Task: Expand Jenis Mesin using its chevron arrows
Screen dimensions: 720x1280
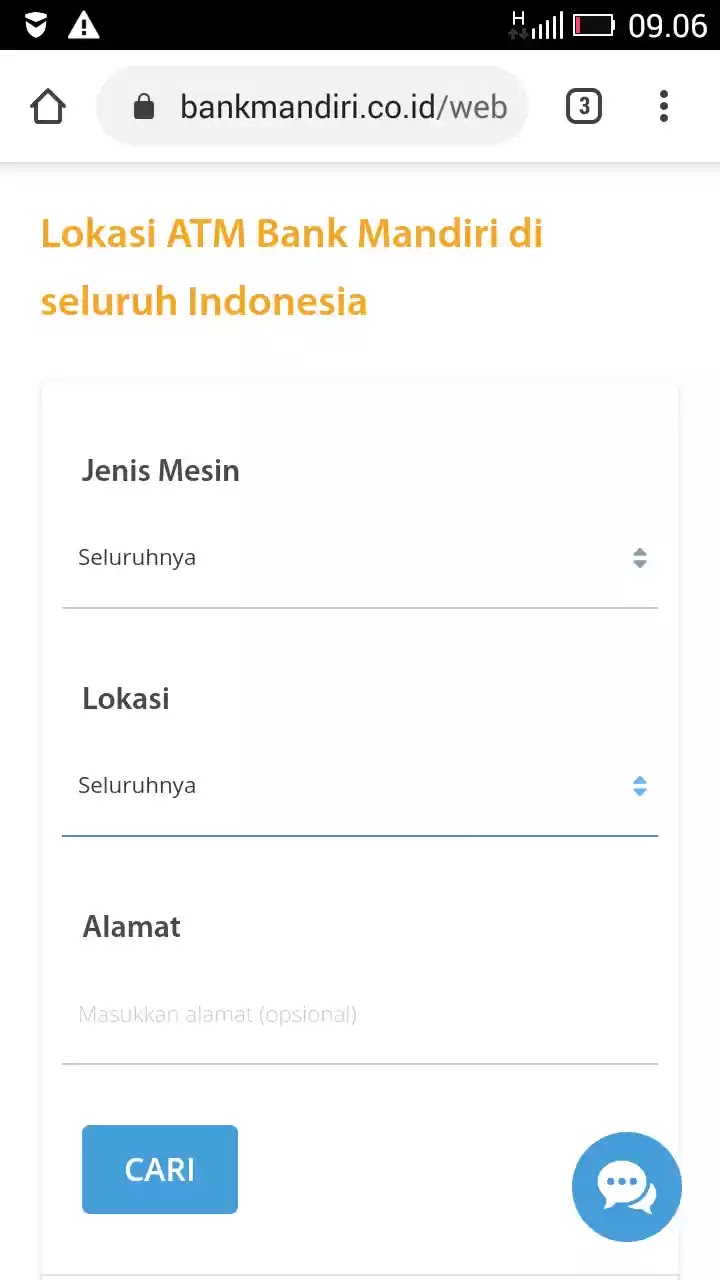Action: 639,558
